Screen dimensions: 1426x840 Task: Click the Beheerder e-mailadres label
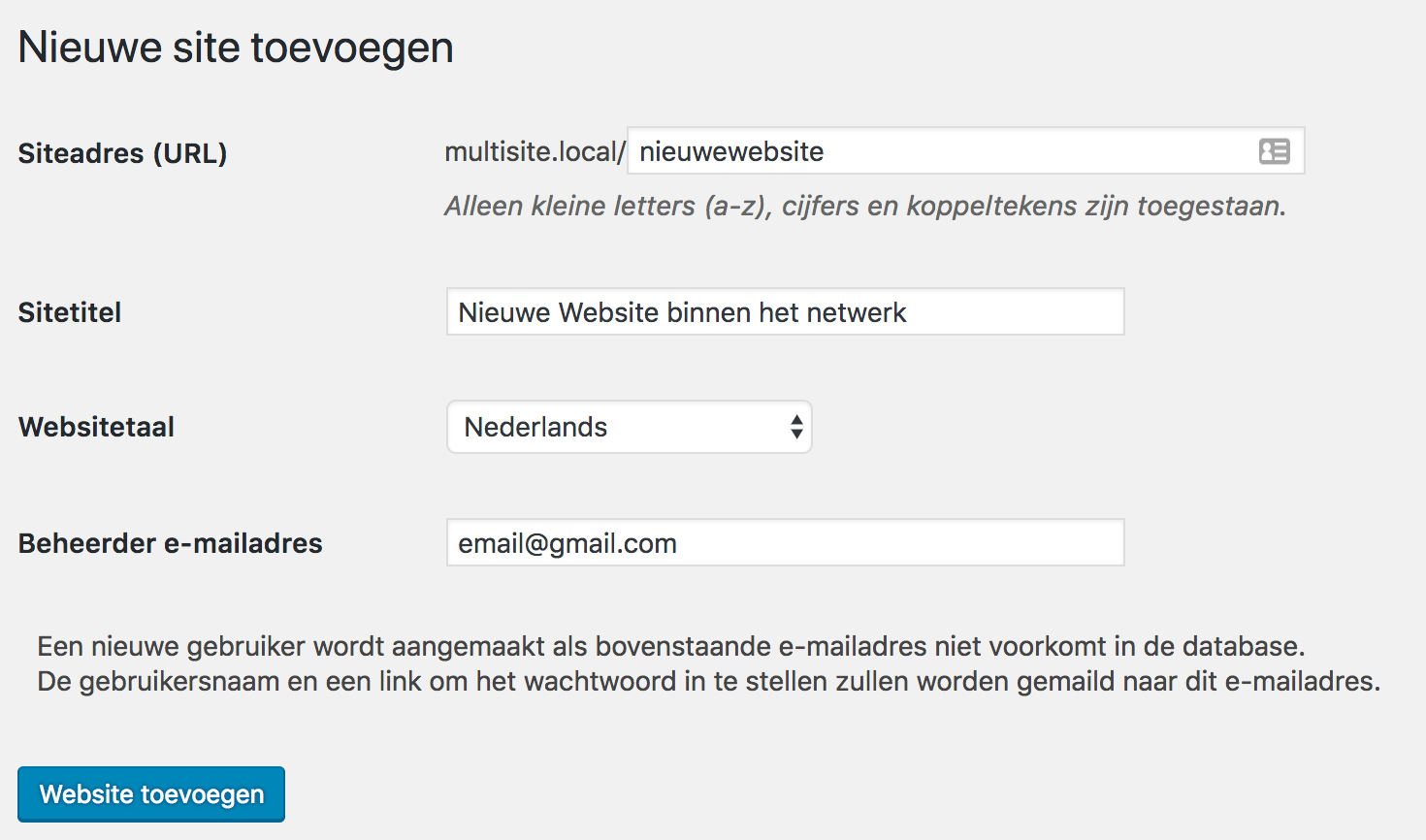(170, 543)
